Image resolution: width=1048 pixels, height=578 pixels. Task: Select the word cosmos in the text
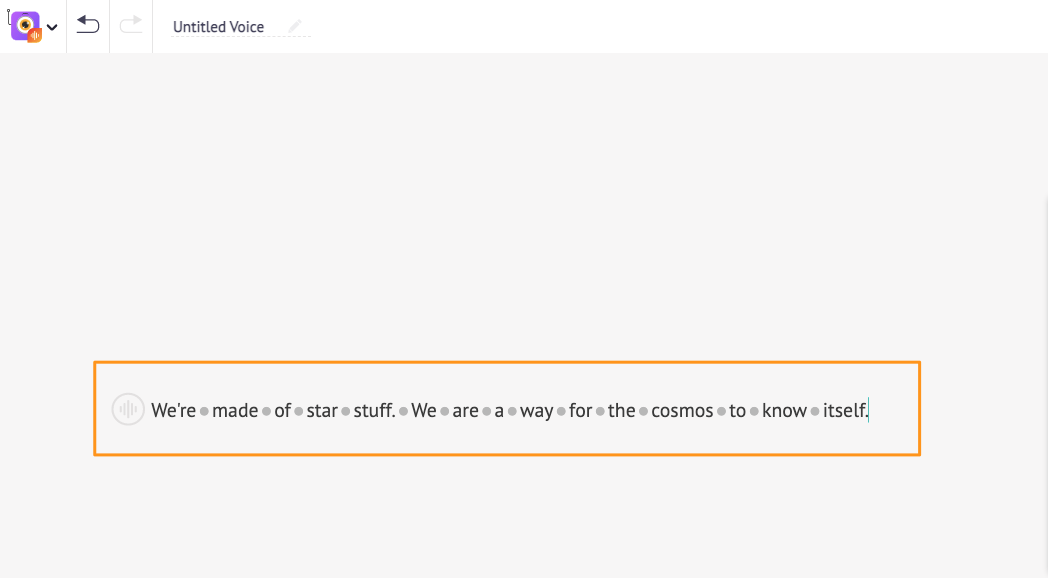[682, 410]
